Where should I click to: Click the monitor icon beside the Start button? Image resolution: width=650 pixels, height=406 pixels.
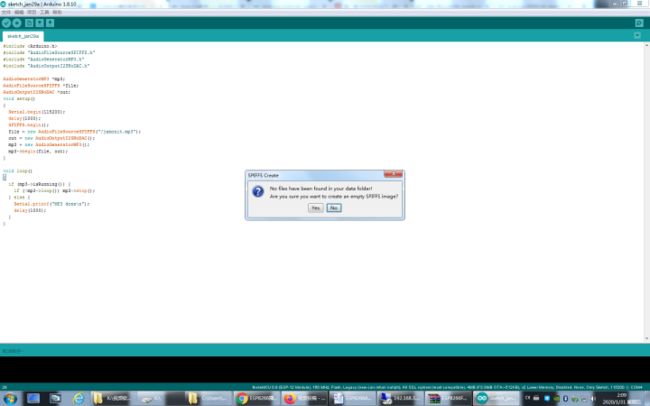[33, 399]
